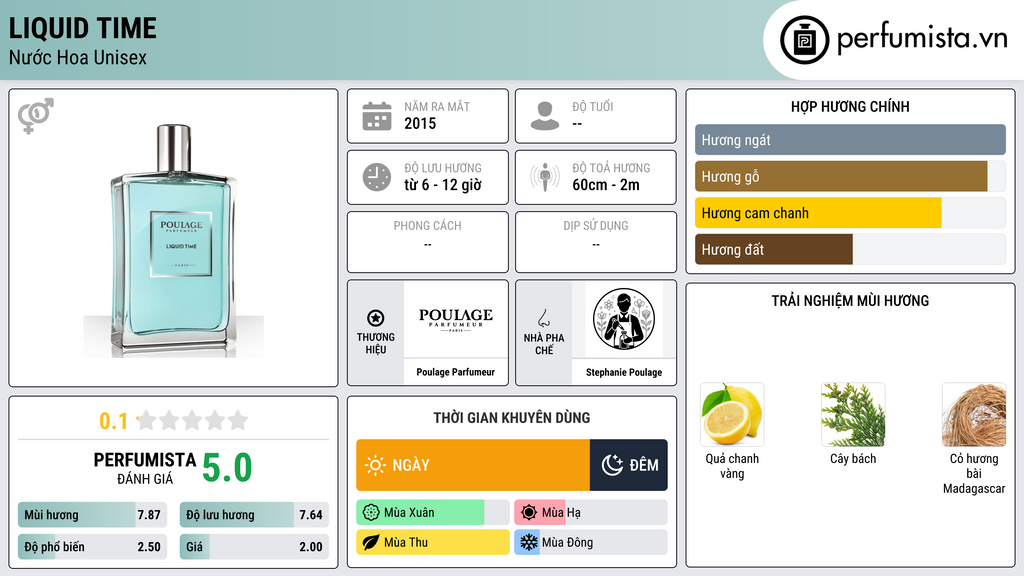Click the perfumista.vn site name text
This screenshot has width=1024, height=576.
(922, 38)
